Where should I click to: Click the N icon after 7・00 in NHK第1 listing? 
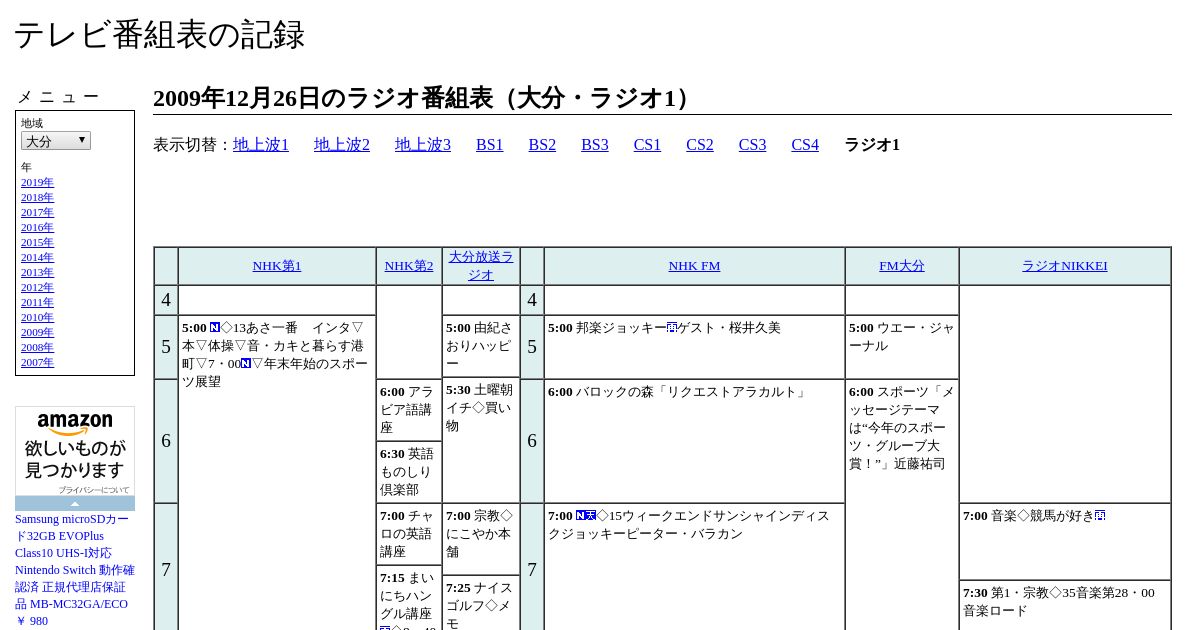[x=246, y=364]
